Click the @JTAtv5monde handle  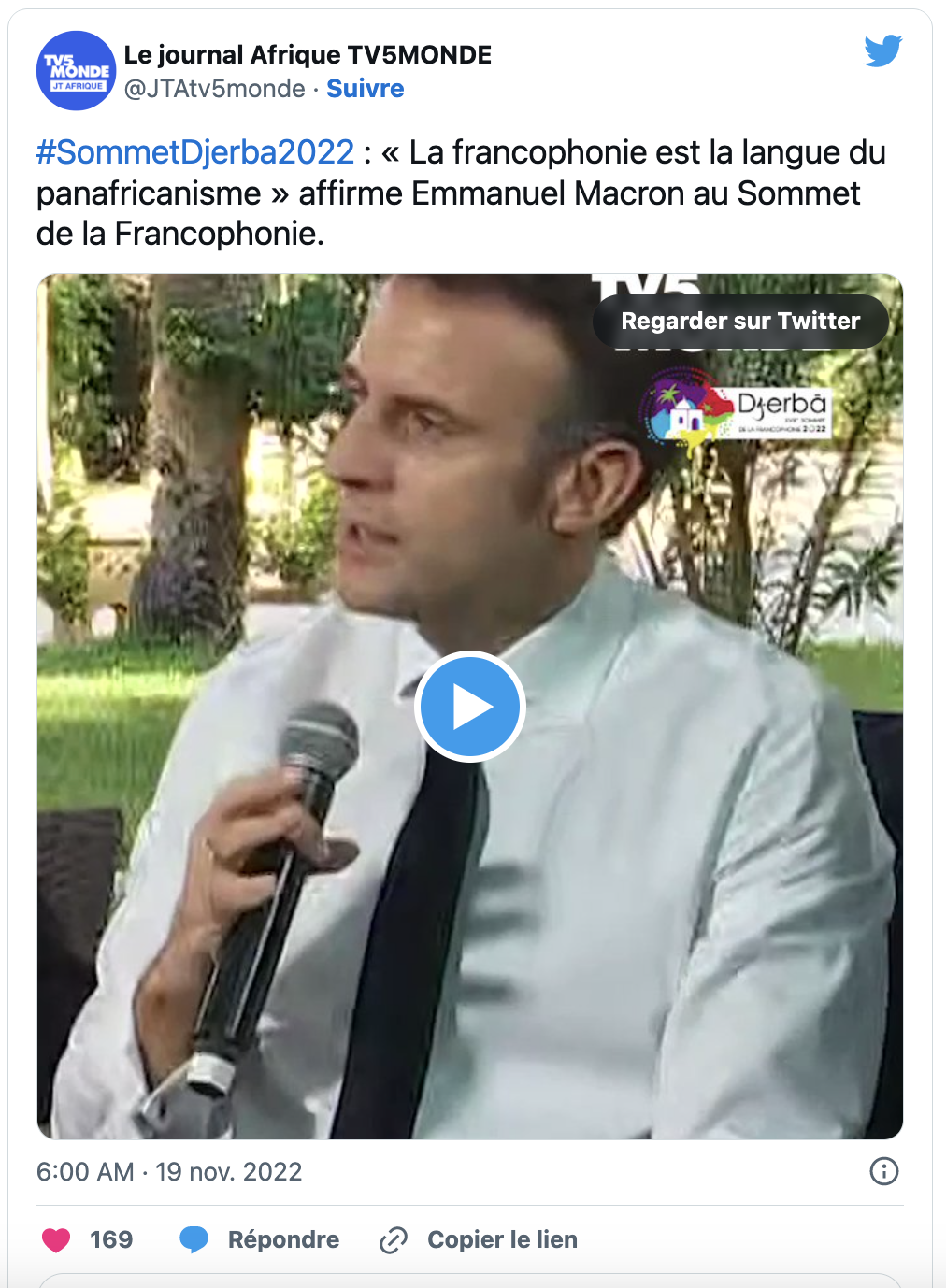coord(215,89)
